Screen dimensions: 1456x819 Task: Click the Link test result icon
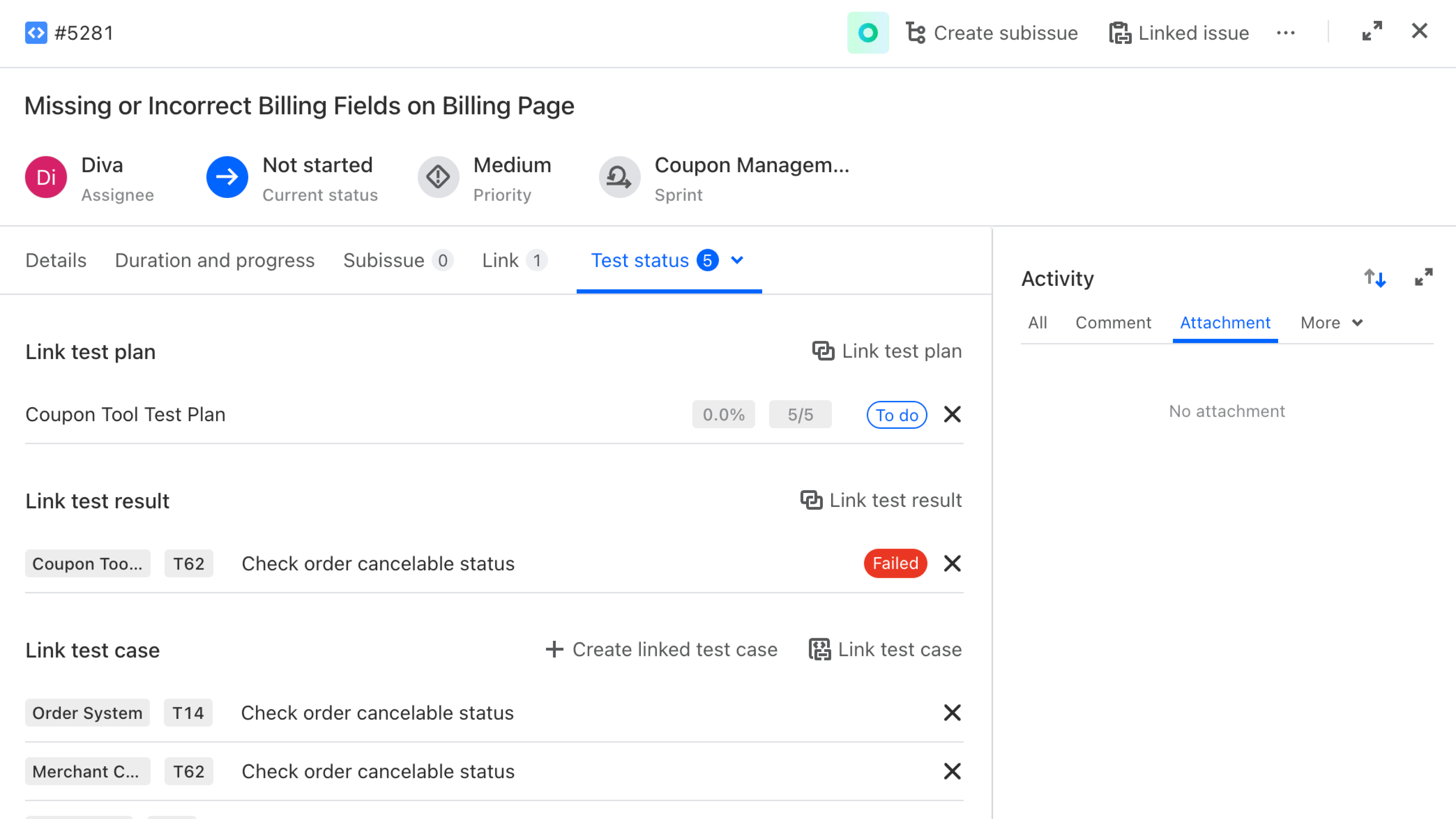tap(811, 500)
